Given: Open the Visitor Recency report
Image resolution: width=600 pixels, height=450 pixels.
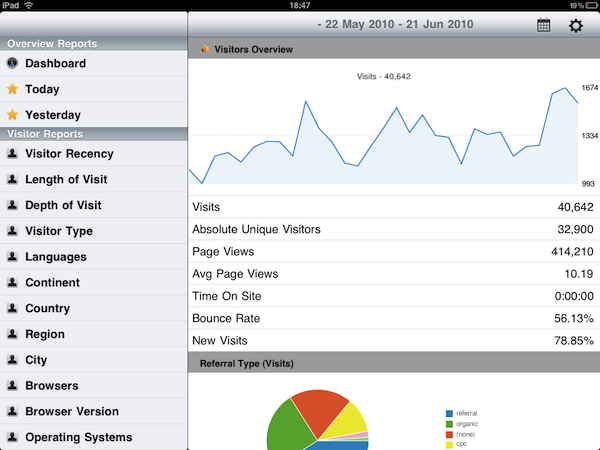Looking at the screenshot, I should 94,153.
